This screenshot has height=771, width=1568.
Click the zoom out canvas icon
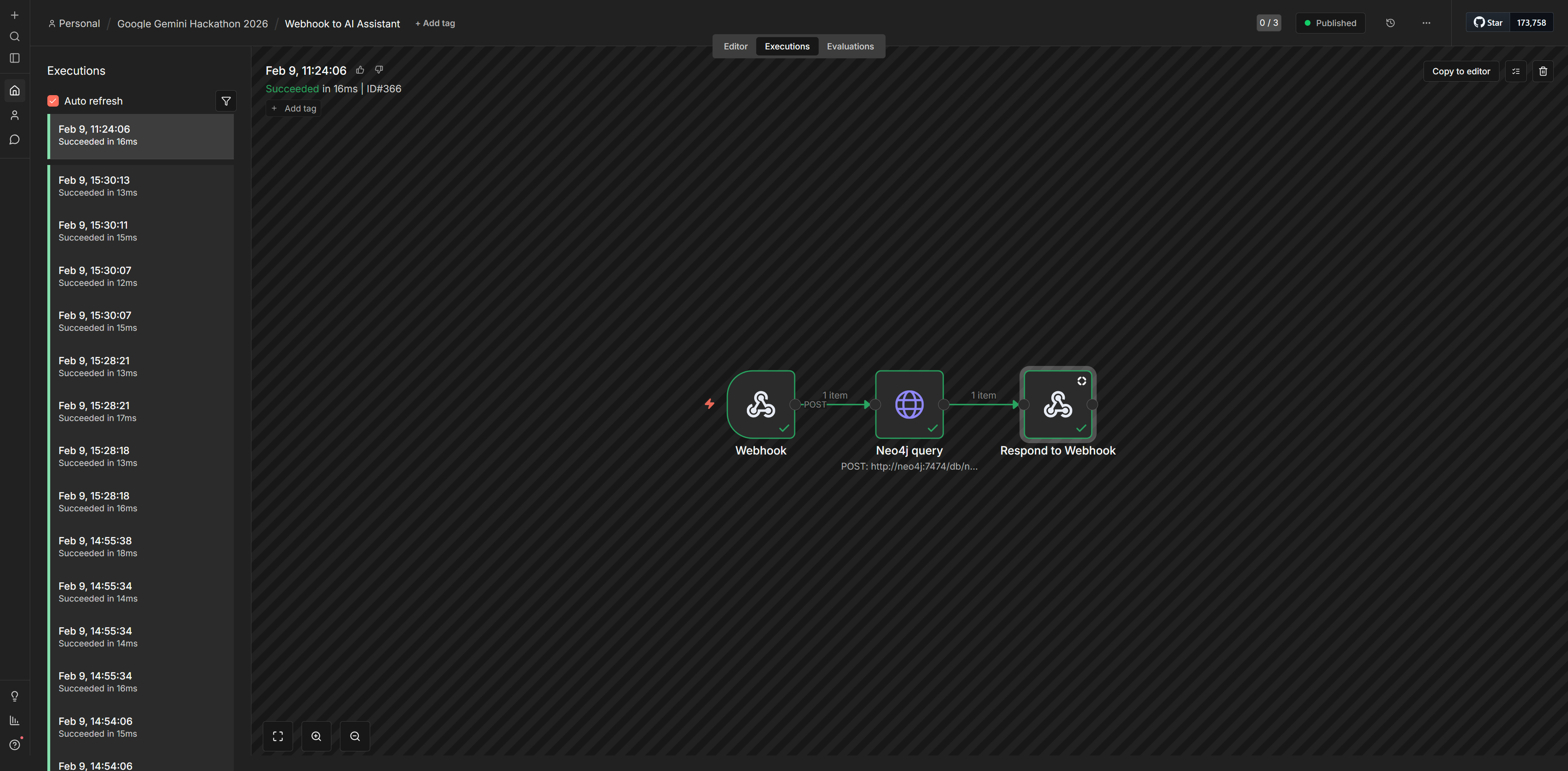[355, 736]
